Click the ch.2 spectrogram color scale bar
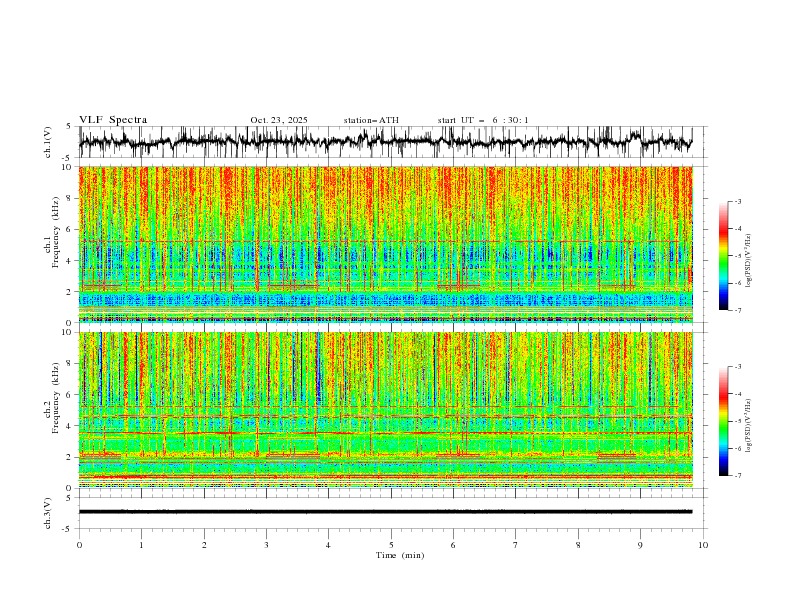The width and height of the screenshot is (792, 612). pos(723,421)
